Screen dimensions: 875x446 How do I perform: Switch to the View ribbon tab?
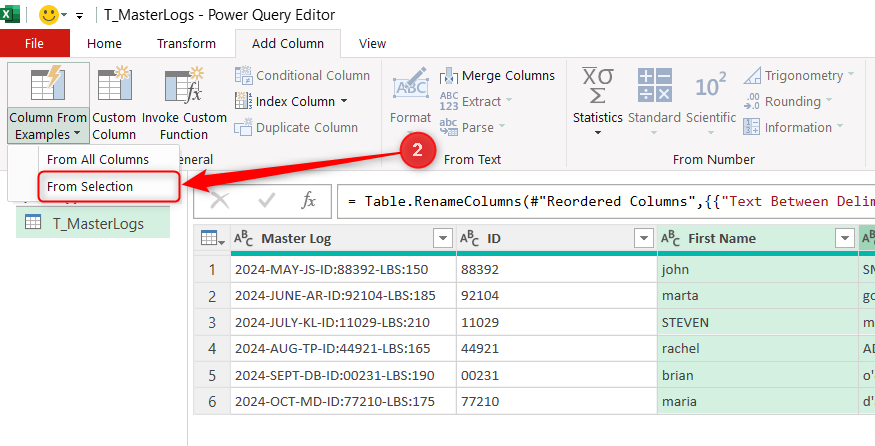click(372, 44)
